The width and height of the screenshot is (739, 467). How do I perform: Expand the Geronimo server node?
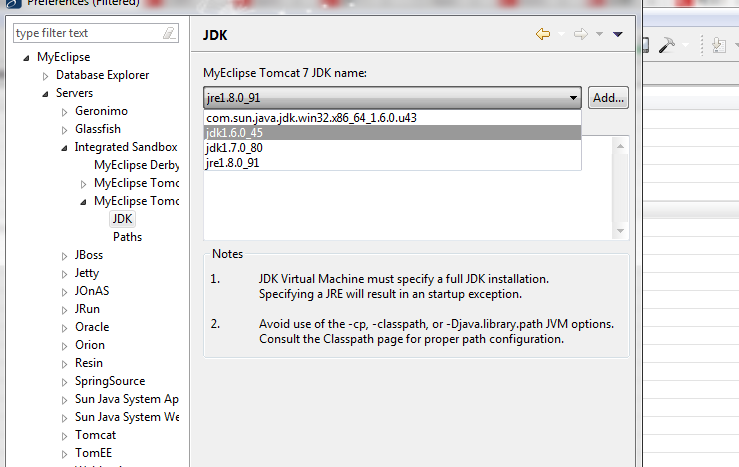click(65, 112)
